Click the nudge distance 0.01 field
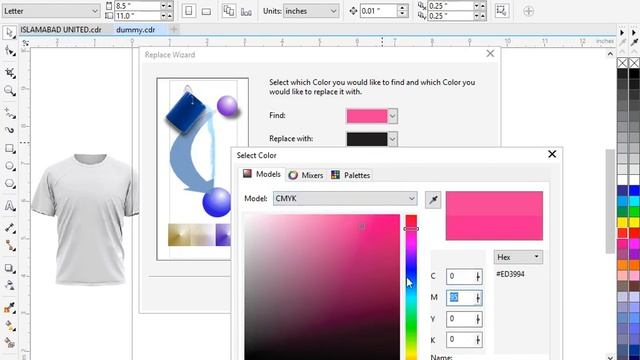The image size is (640, 360). (378, 11)
